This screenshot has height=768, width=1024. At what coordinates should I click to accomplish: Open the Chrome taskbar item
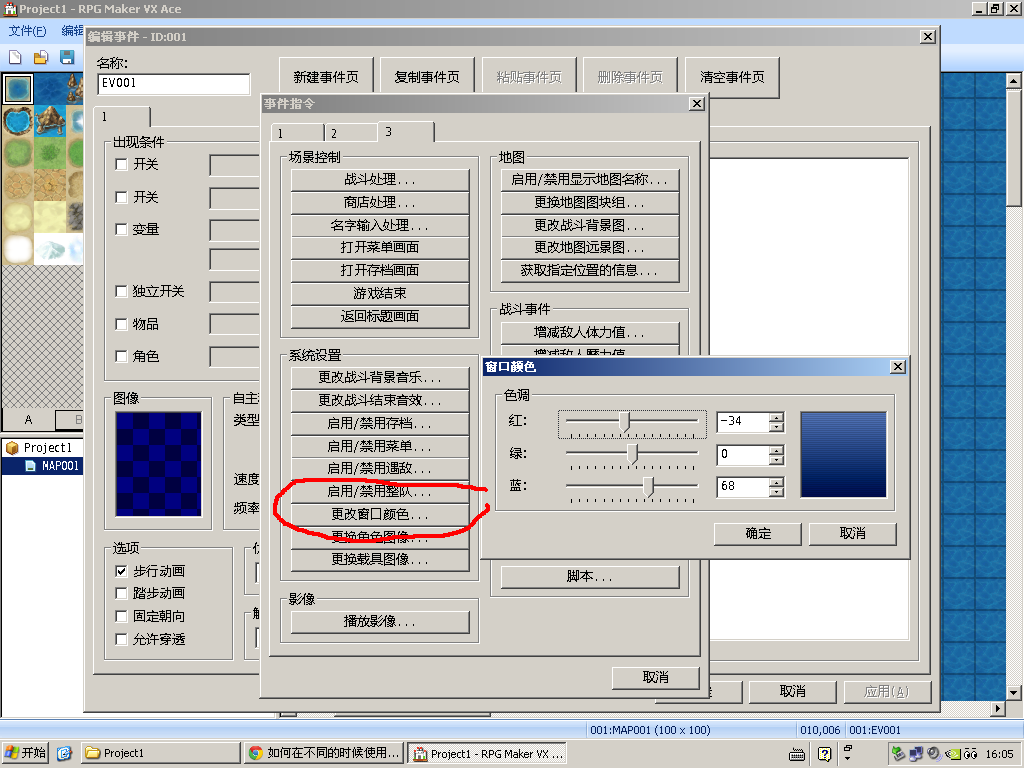324,753
